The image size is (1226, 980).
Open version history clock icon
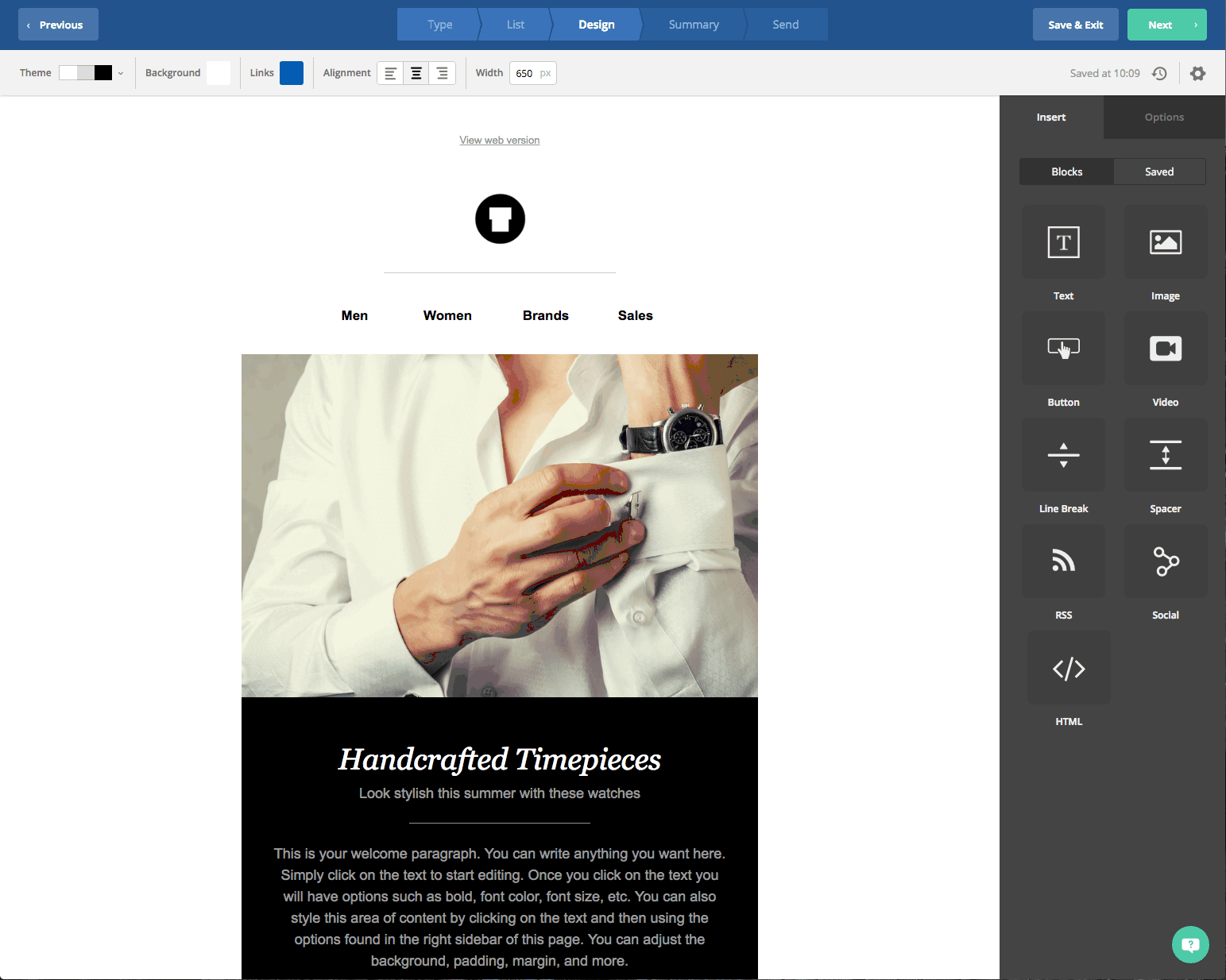point(1159,73)
